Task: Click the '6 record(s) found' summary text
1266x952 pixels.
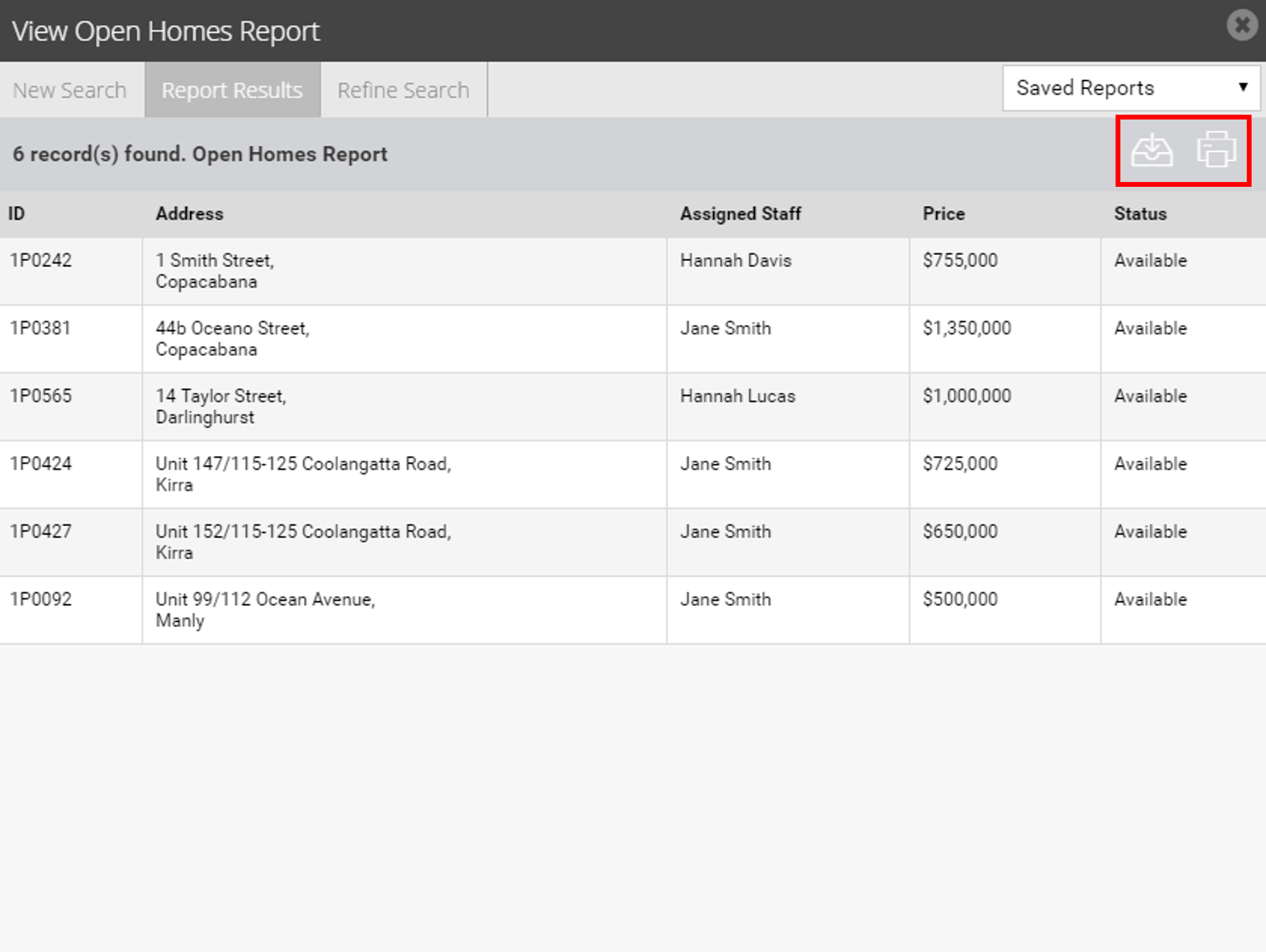Action: pyautogui.click(x=100, y=154)
